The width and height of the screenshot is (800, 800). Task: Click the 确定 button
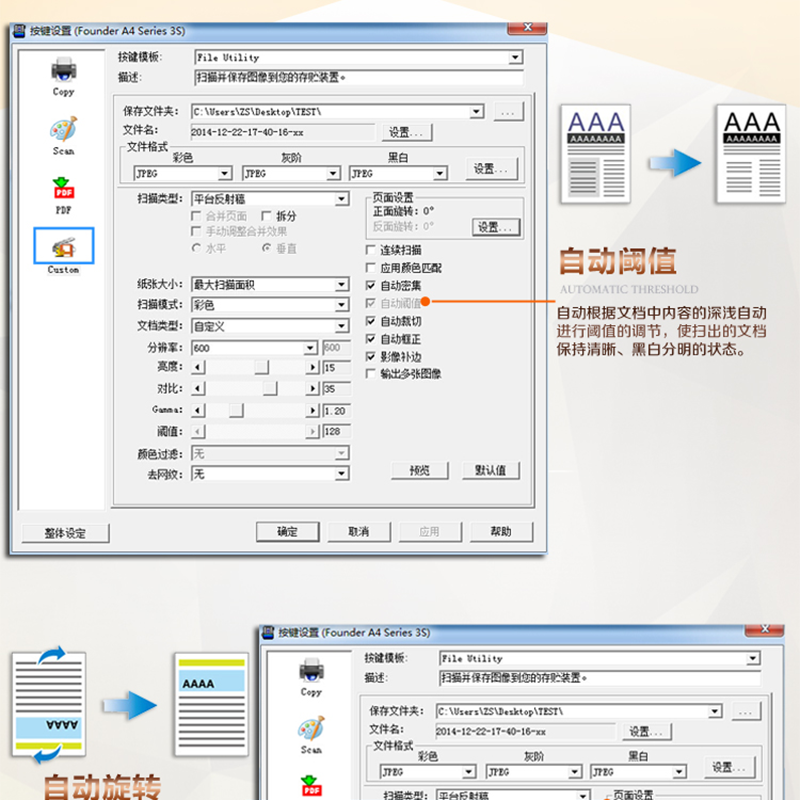287,531
